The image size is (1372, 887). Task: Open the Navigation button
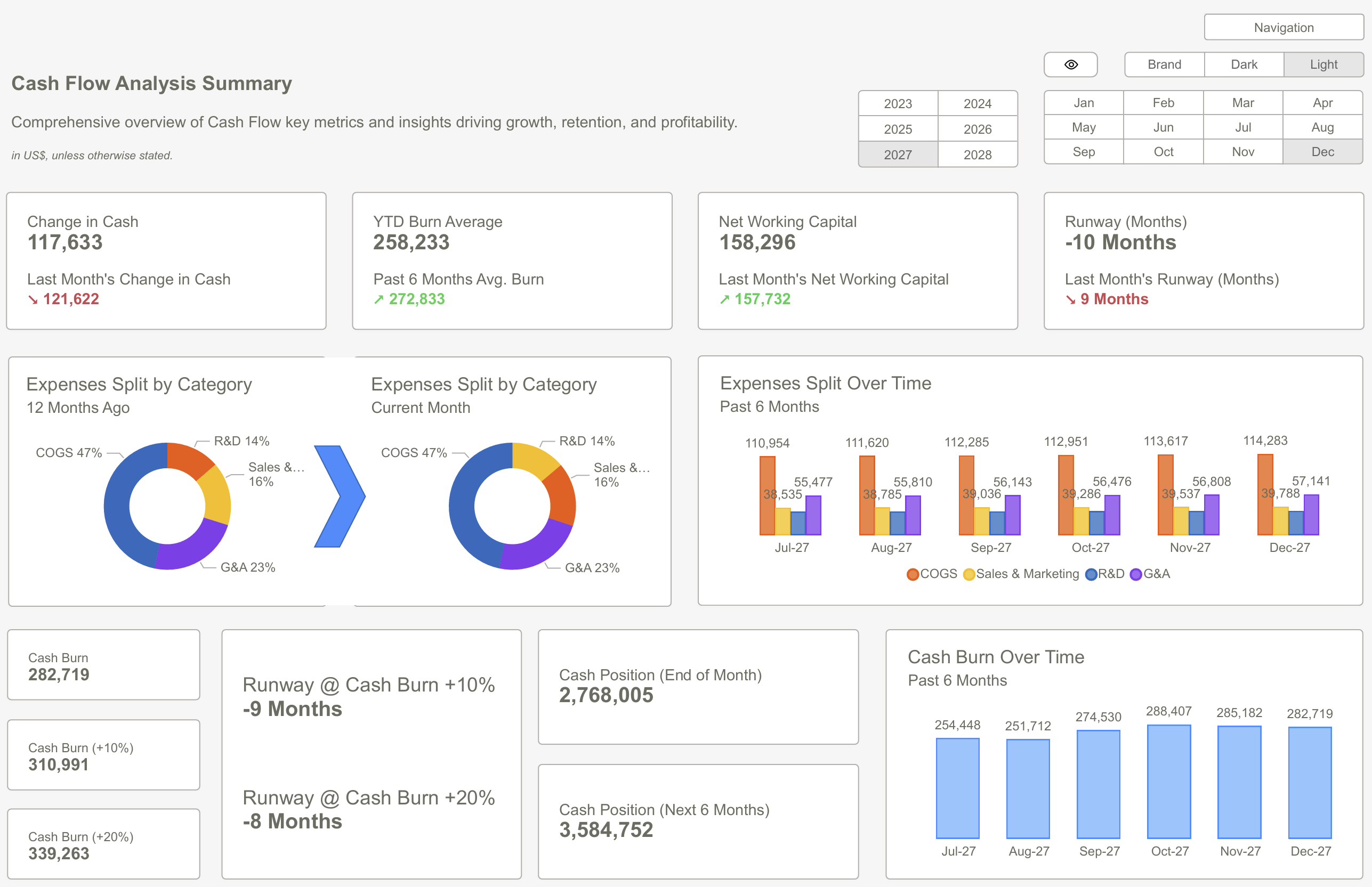click(1284, 27)
